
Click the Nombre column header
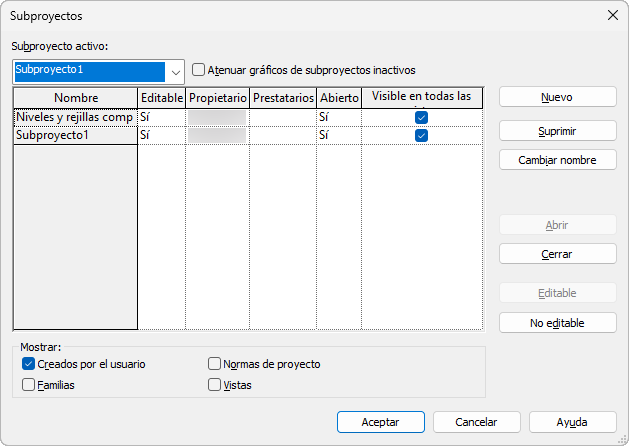(x=76, y=98)
